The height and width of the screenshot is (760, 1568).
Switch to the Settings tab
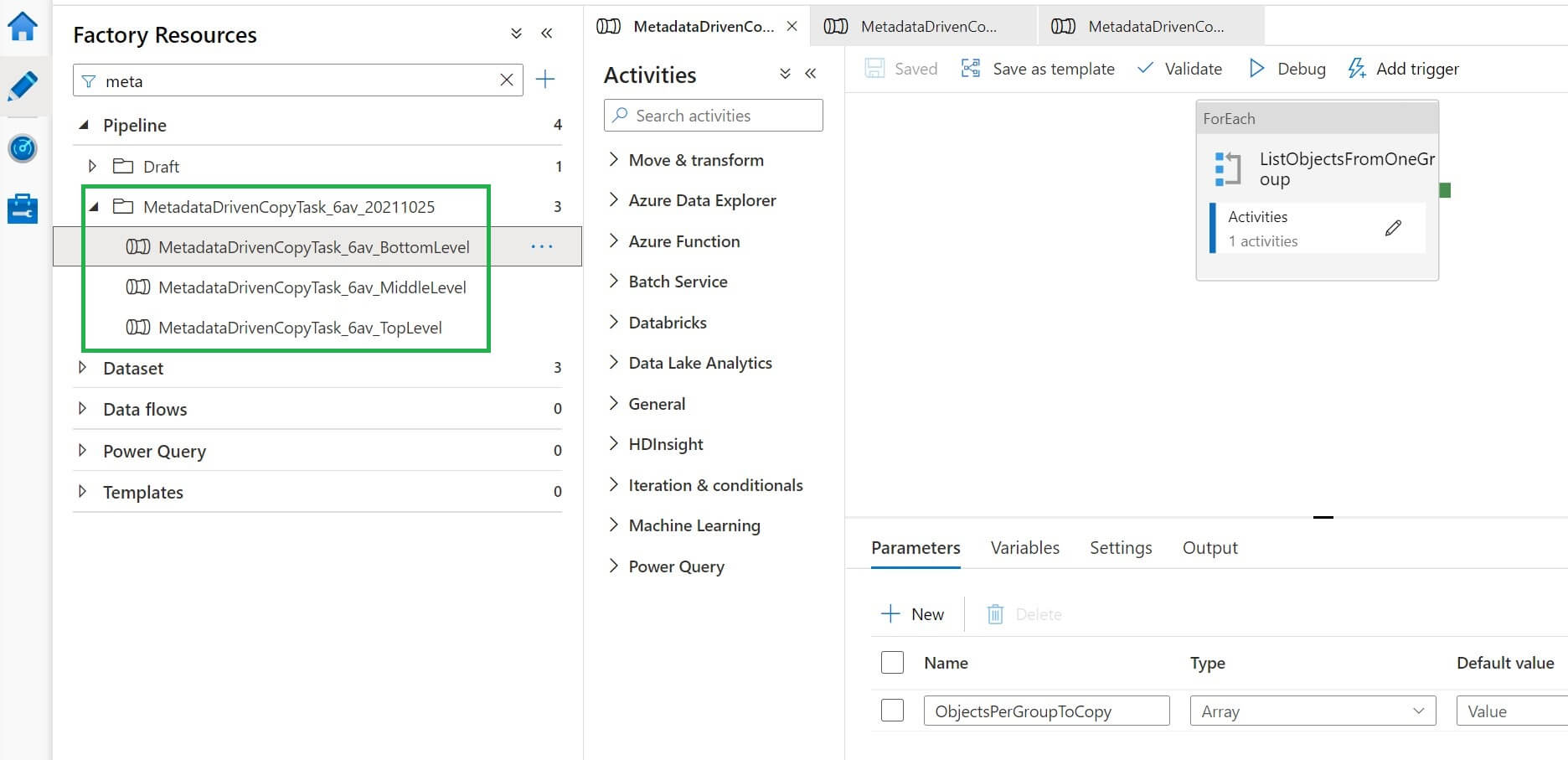coord(1120,548)
